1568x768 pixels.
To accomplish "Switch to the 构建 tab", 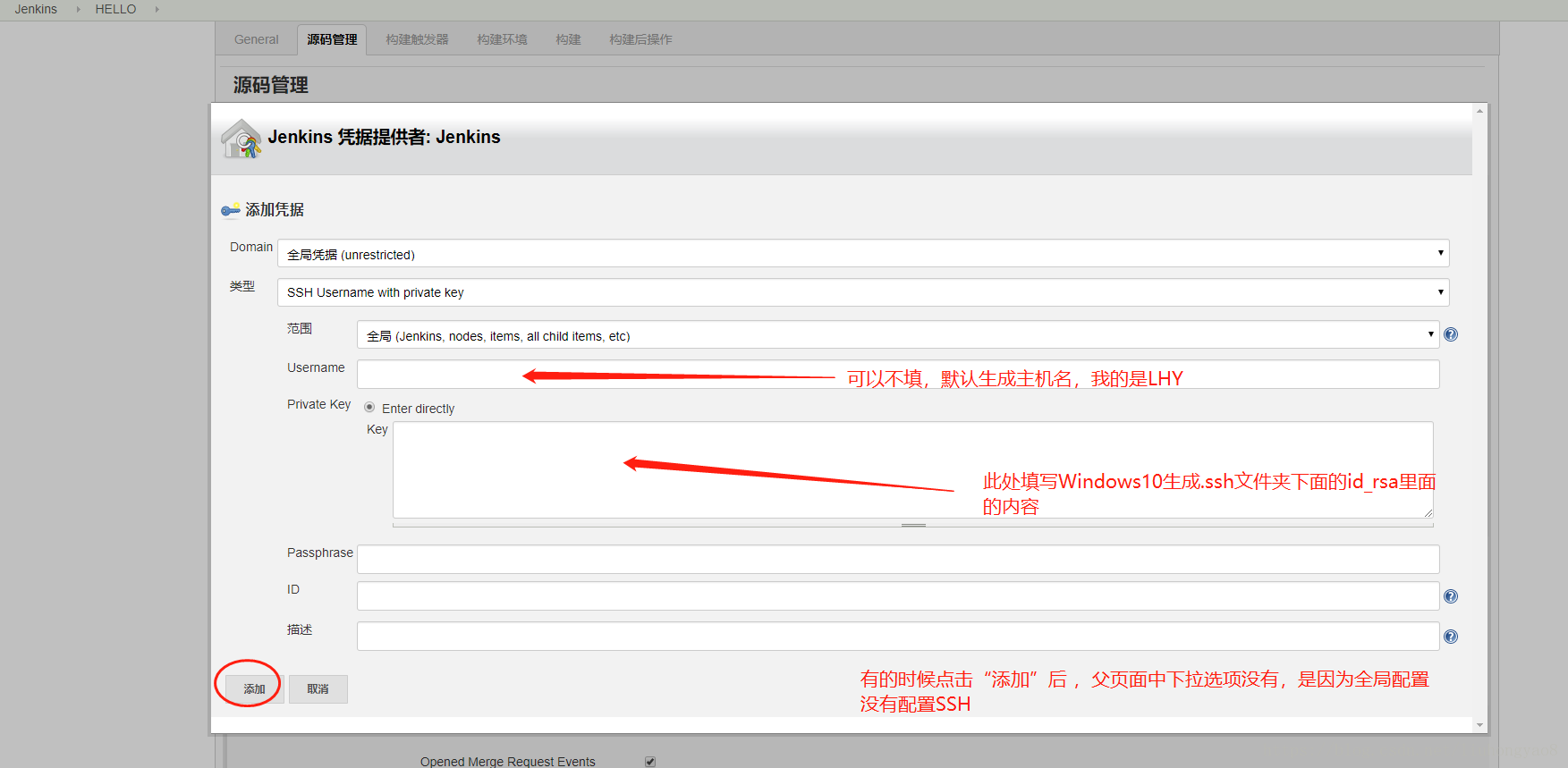I will (568, 39).
